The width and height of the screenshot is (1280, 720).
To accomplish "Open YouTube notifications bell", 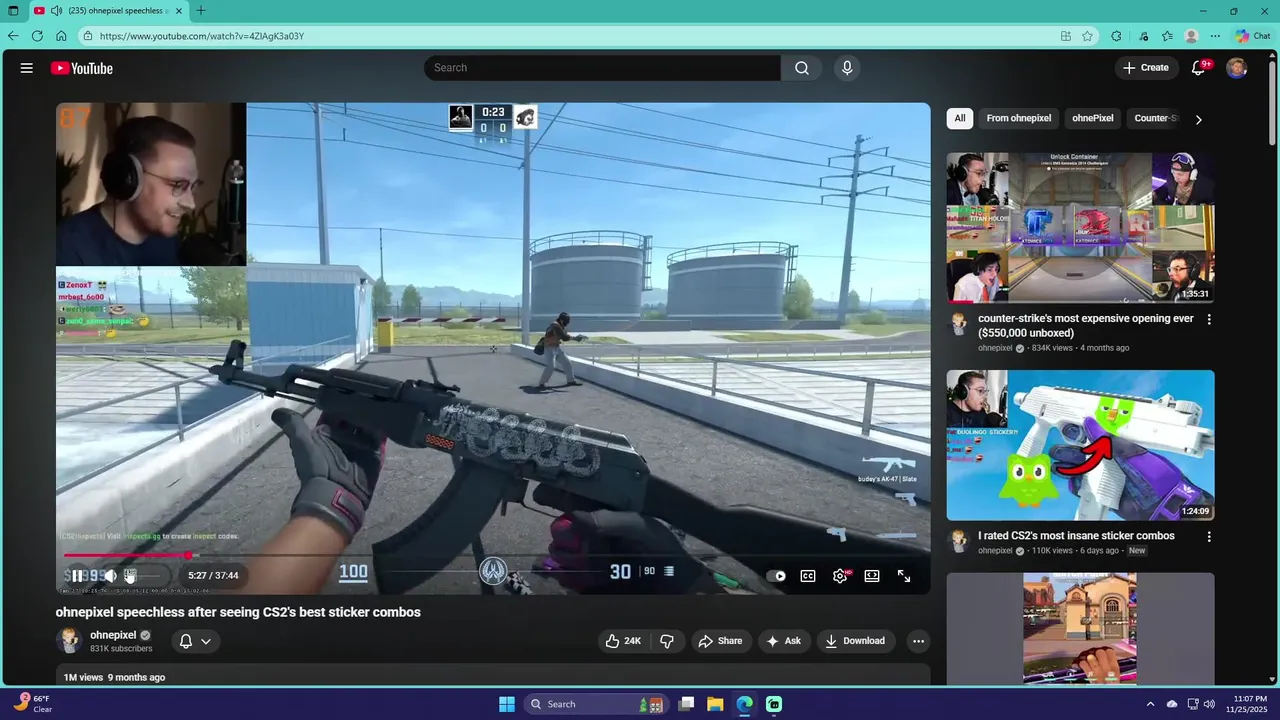I will click(x=1199, y=68).
